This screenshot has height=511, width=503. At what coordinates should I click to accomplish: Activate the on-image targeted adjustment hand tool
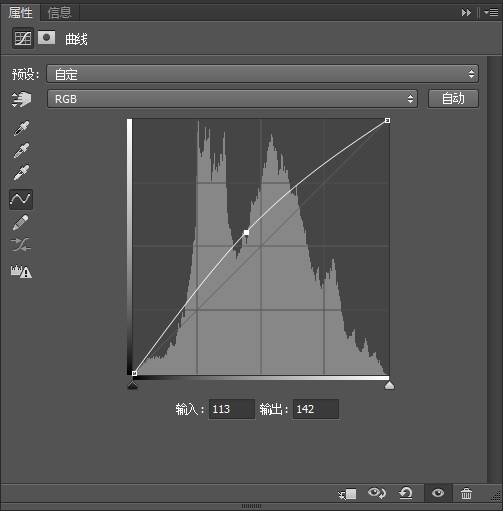21,99
